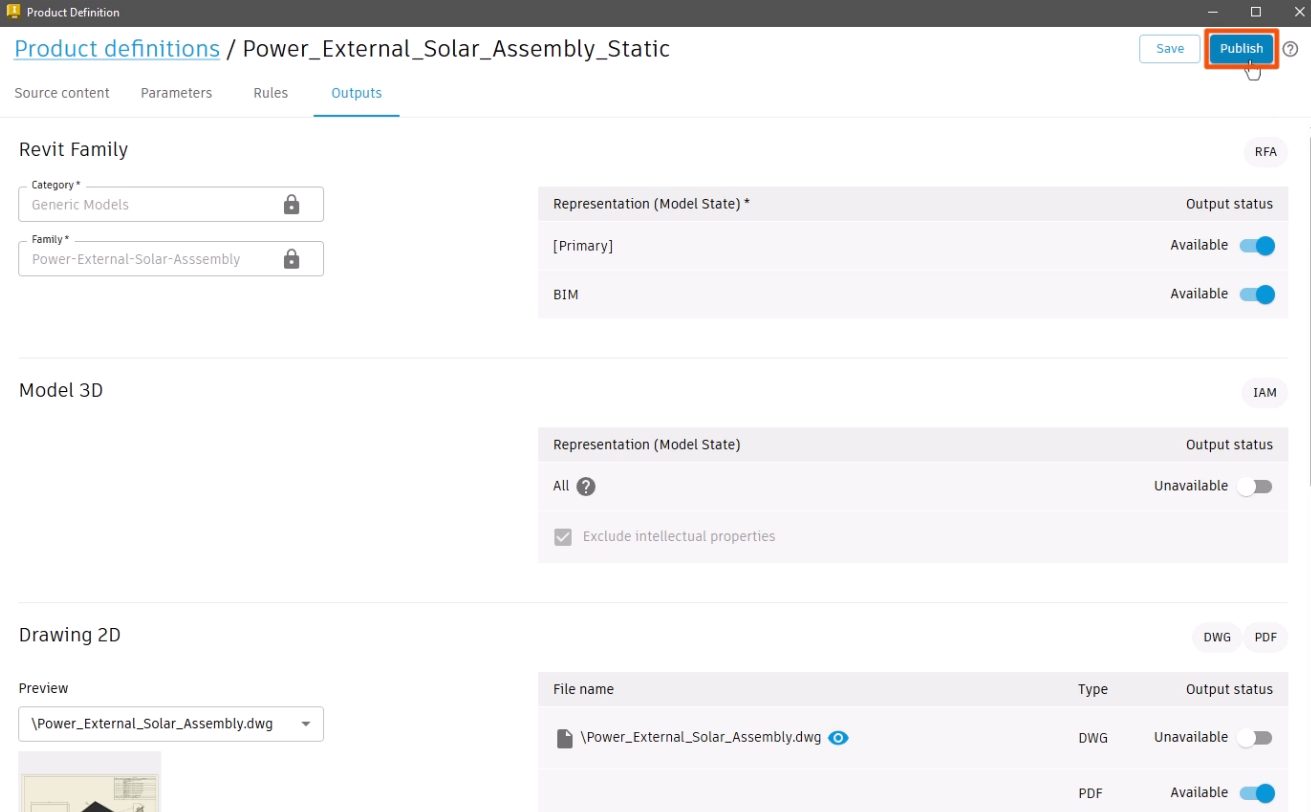
Task: Disable the [Primary] representation output toggle
Action: 1257,246
